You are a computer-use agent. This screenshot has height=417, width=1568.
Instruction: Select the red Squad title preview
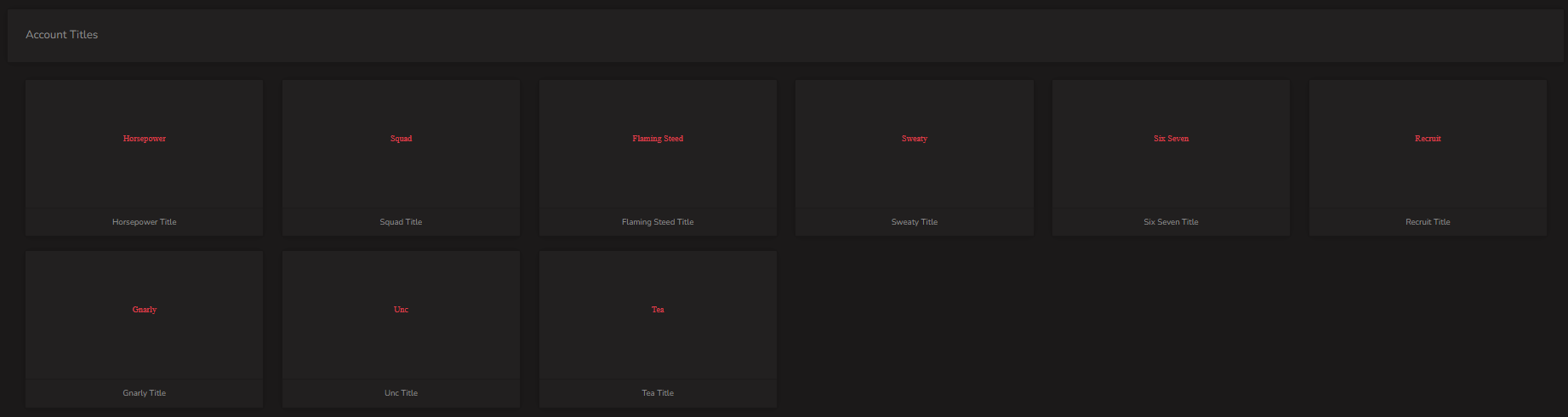(x=401, y=139)
